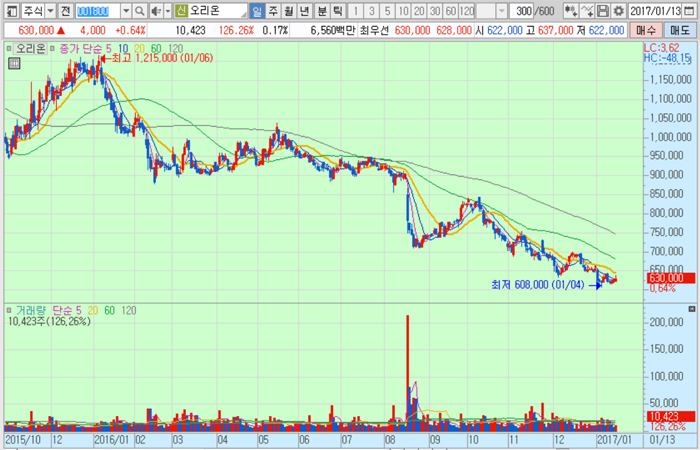Select the 분 (minute) chart tab

(x=322, y=10)
